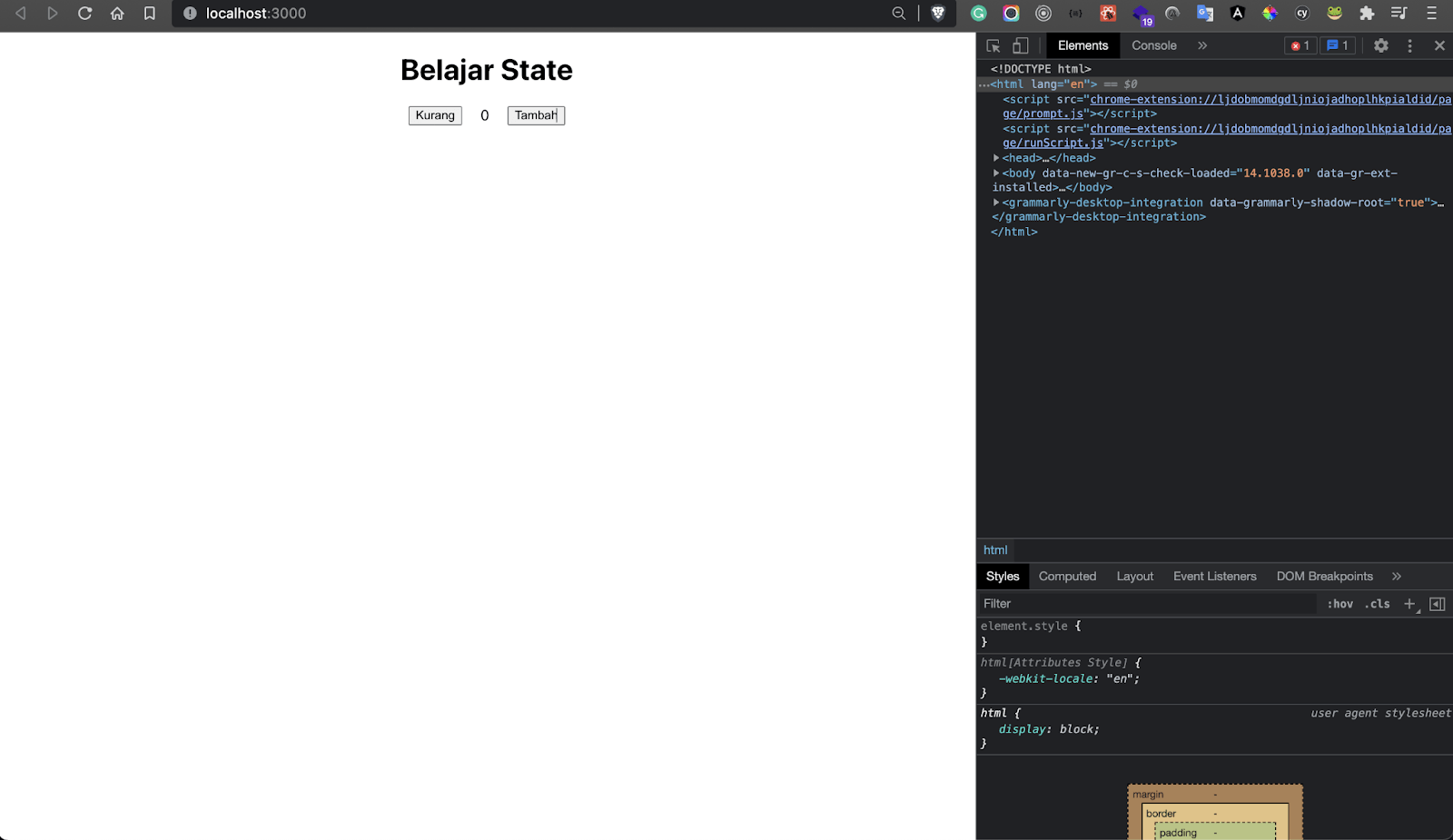
Task: Open Brave Shields lion icon
Action: coord(938,14)
